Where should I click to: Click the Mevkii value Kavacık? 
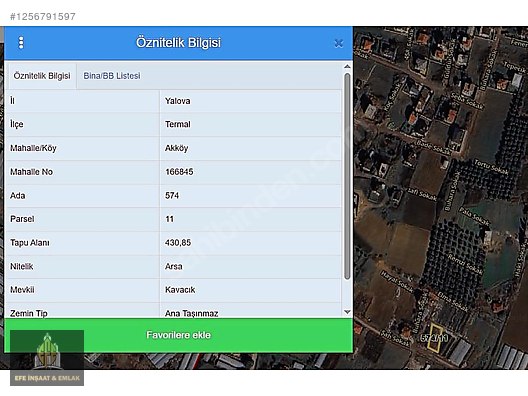tap(180, 290)
